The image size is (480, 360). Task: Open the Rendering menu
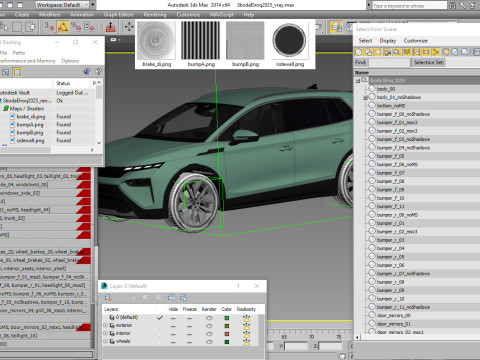point(155,15)
